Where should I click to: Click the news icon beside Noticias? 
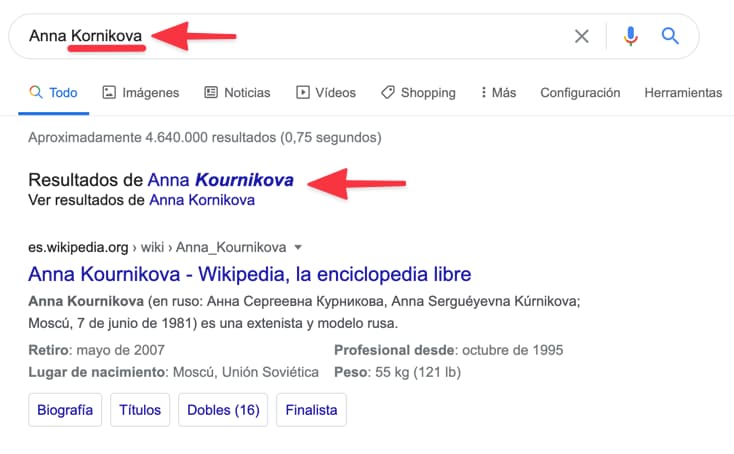(x=211, y=92)
